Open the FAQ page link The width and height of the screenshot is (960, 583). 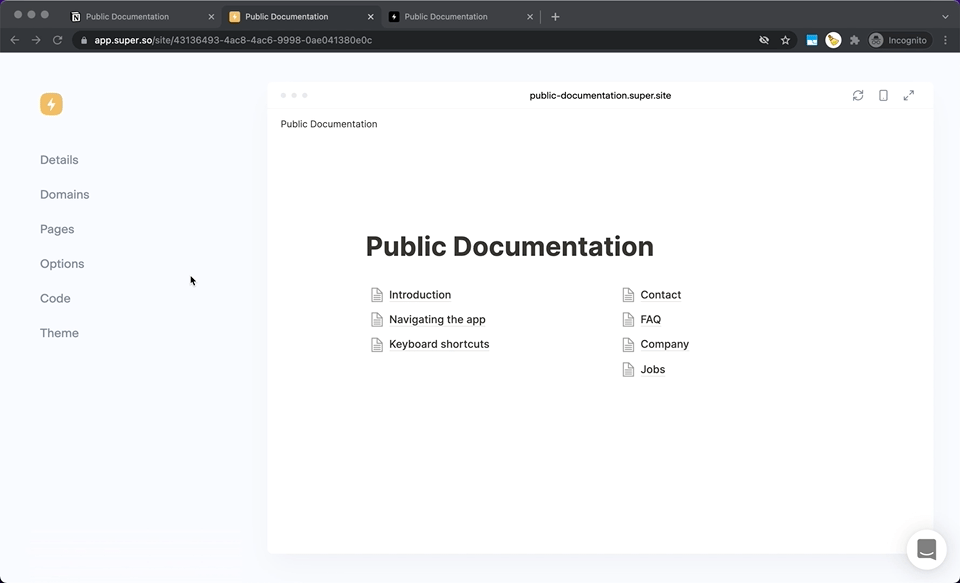point(650,320)
